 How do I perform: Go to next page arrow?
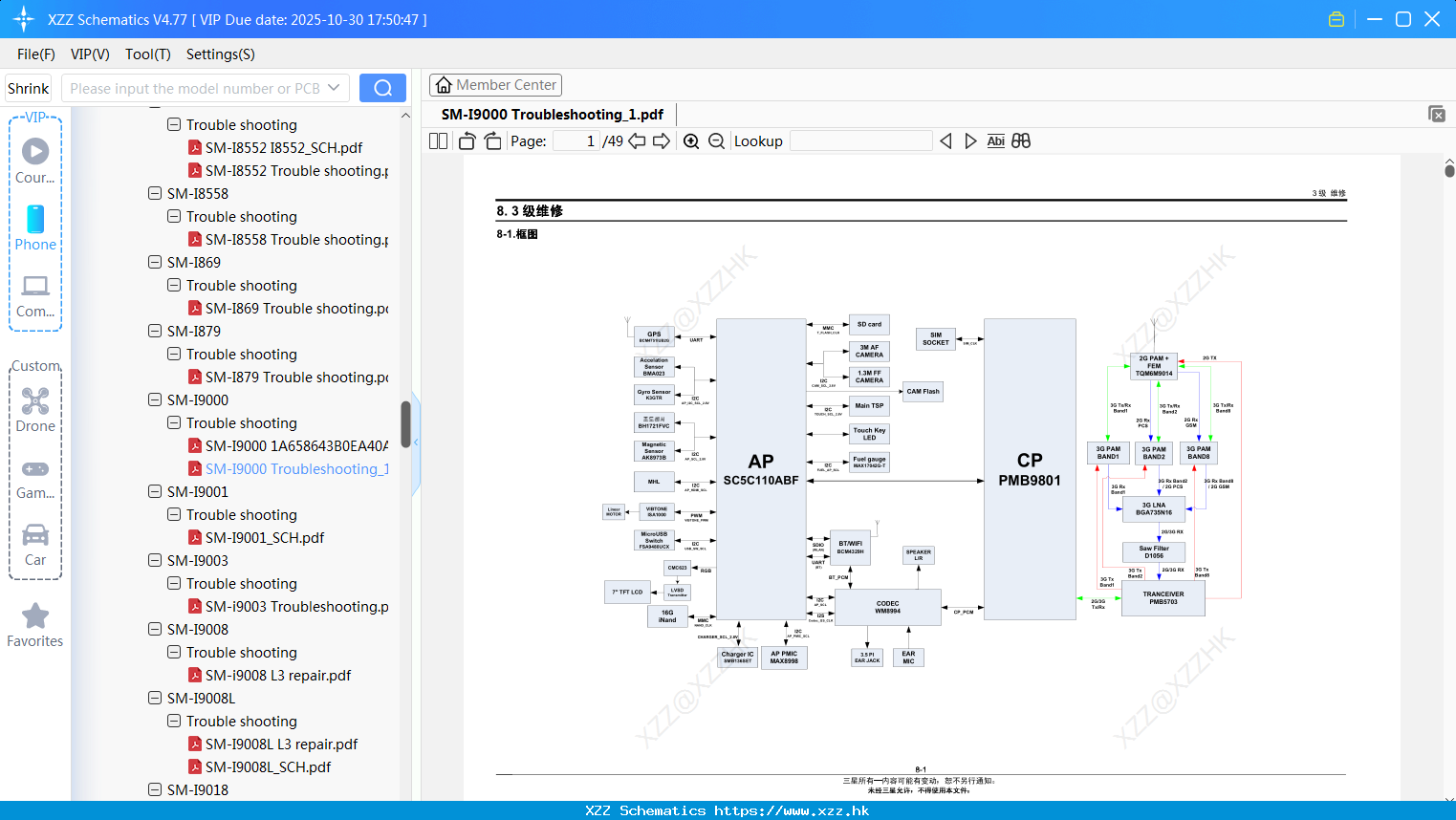click(662, 140)
